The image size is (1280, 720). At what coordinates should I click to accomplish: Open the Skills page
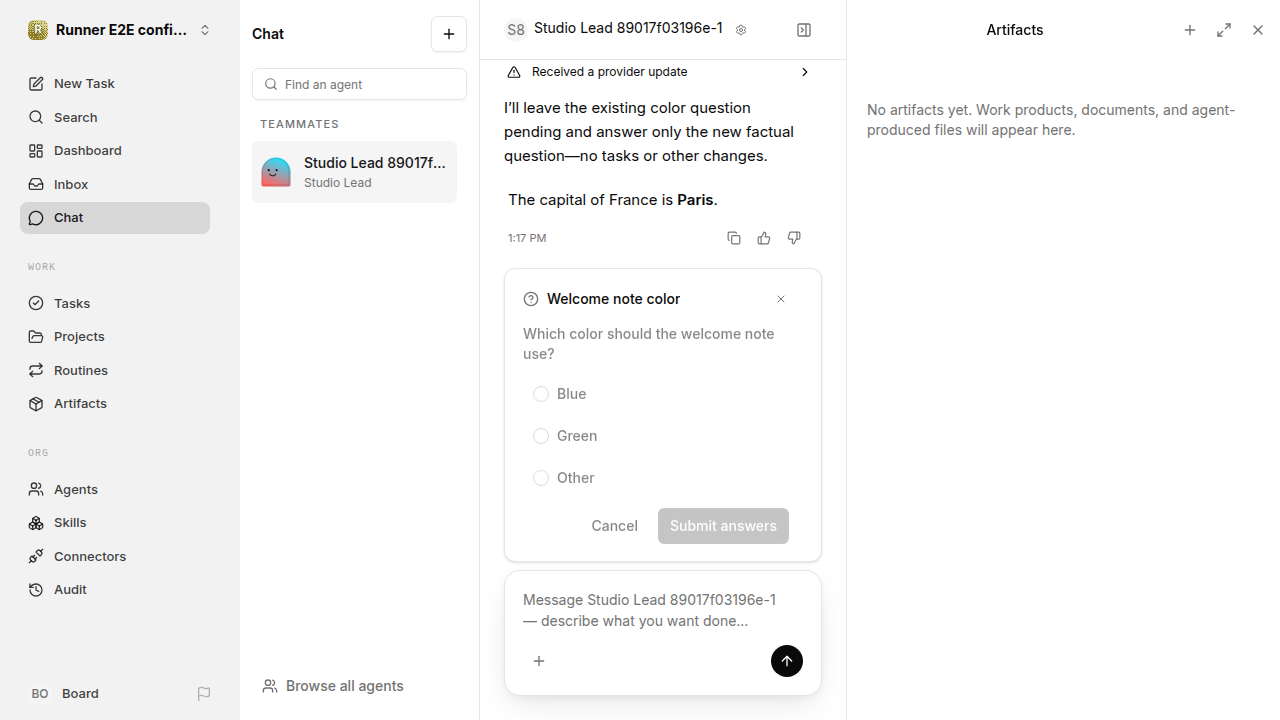tap(115, 523)
